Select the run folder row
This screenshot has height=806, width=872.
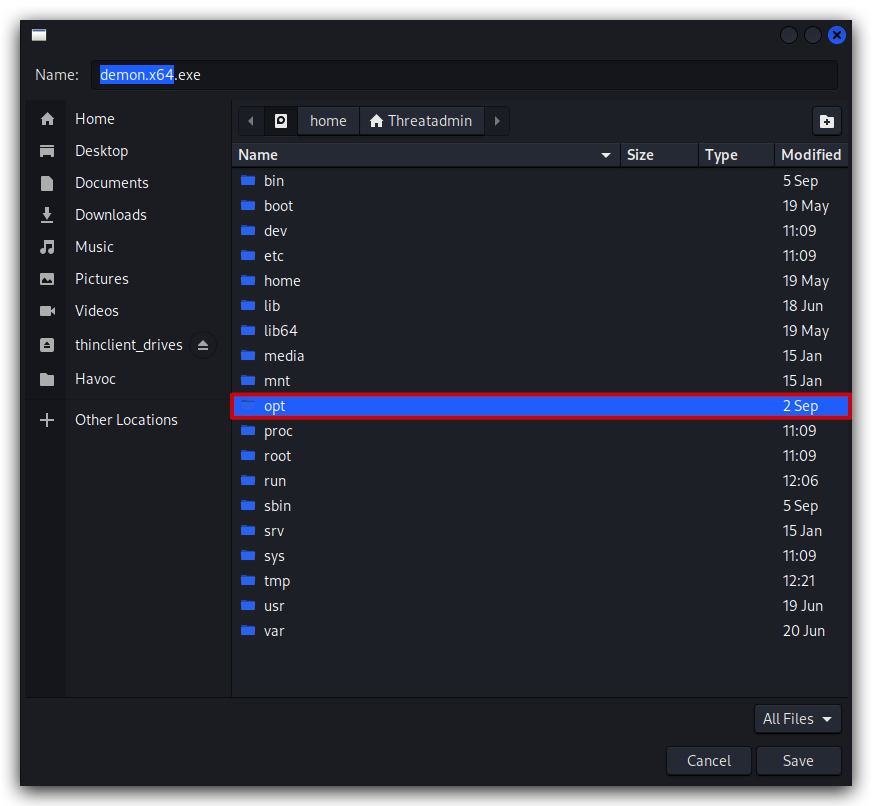click(x=541, y=481)
